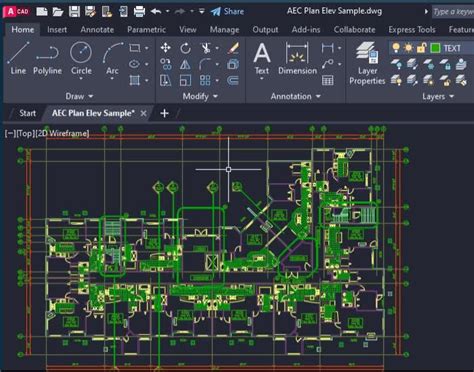
Task: Select the Stretch tool
Action: [165, 80]
